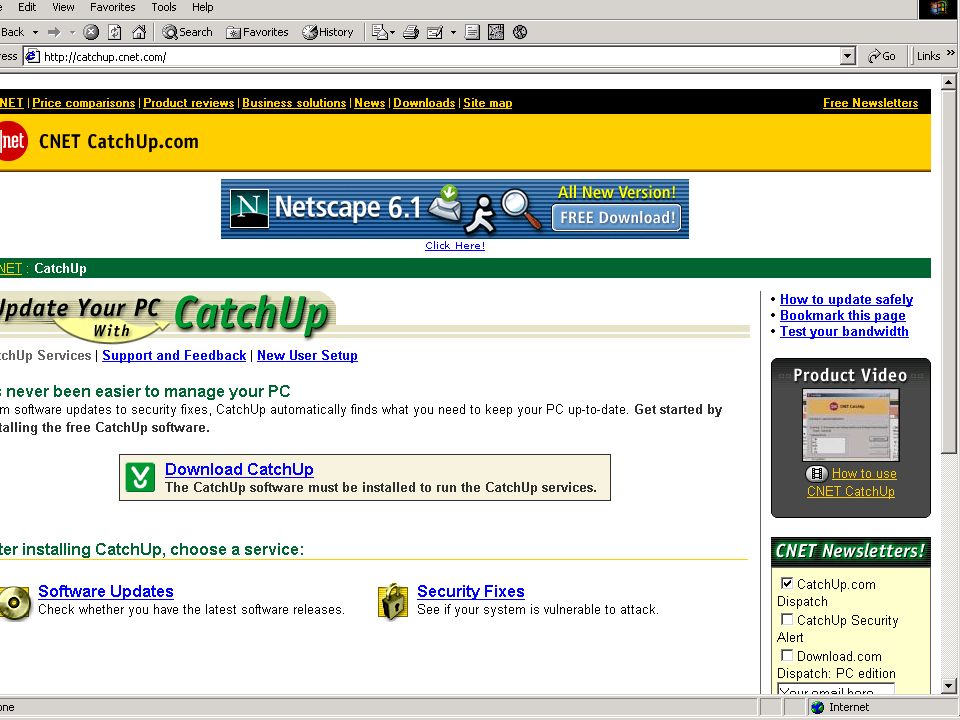The height and width of the screenshot is (720, 960).
Task: Open the Security Fixes link
Action: (471, 591)
